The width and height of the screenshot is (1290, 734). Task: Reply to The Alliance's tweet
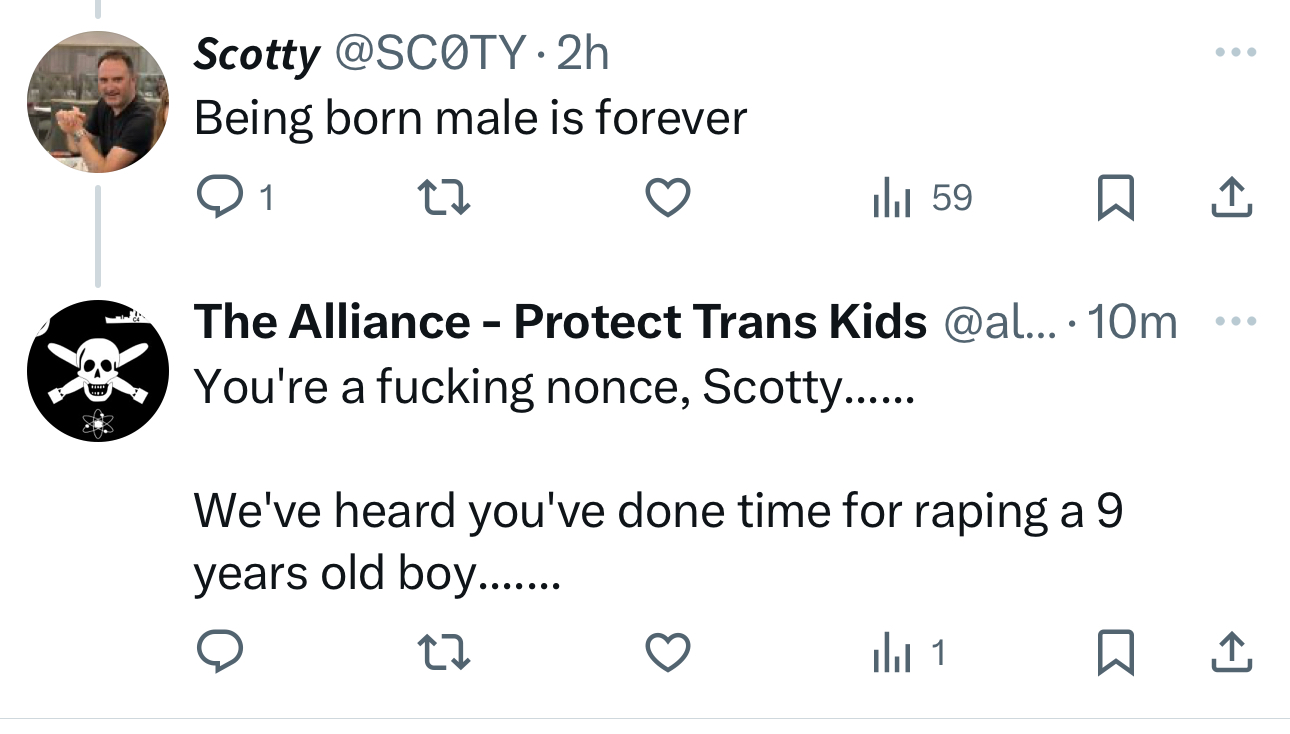coord(218,654)
